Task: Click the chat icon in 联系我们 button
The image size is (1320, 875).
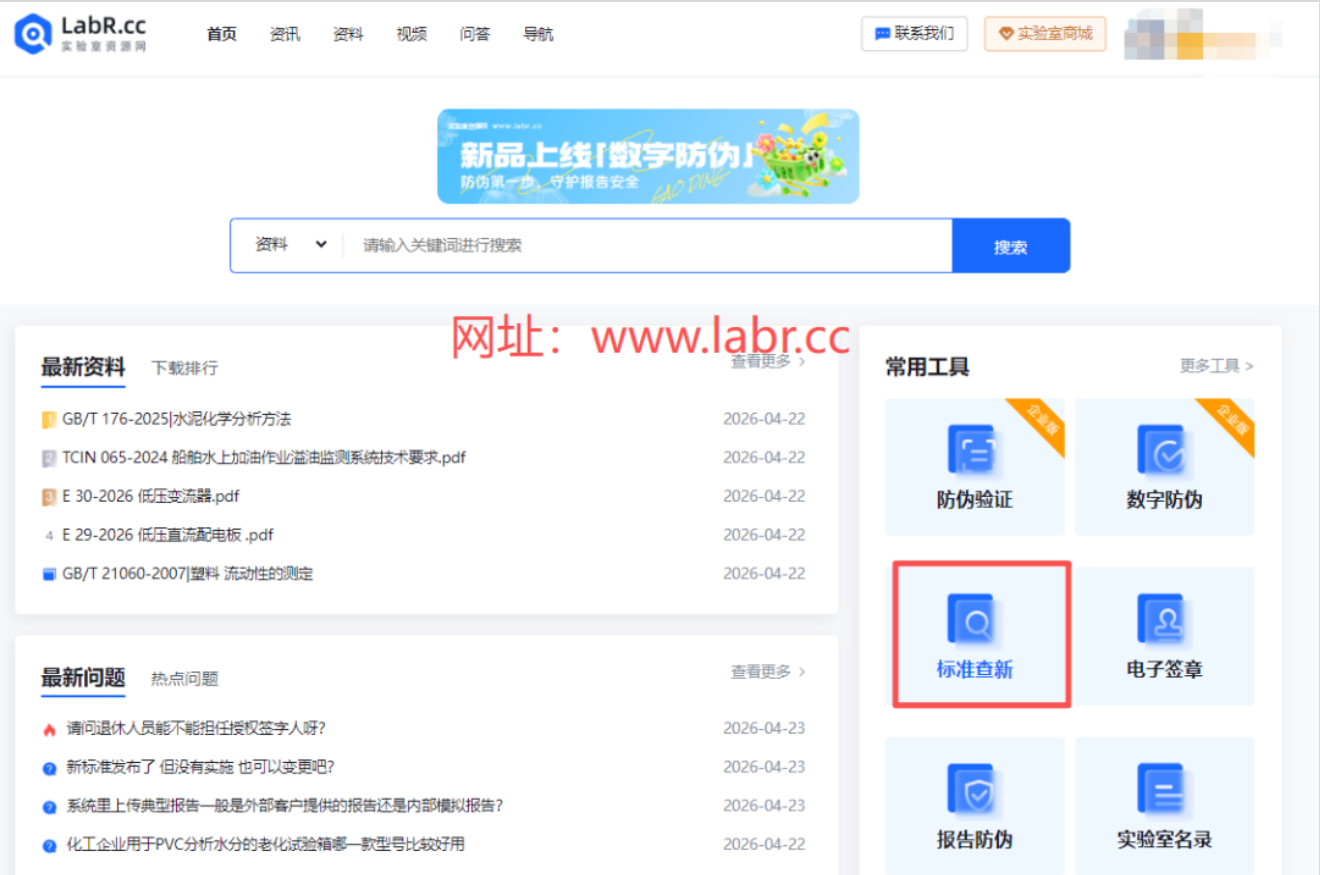Action: tap(882, 34)
